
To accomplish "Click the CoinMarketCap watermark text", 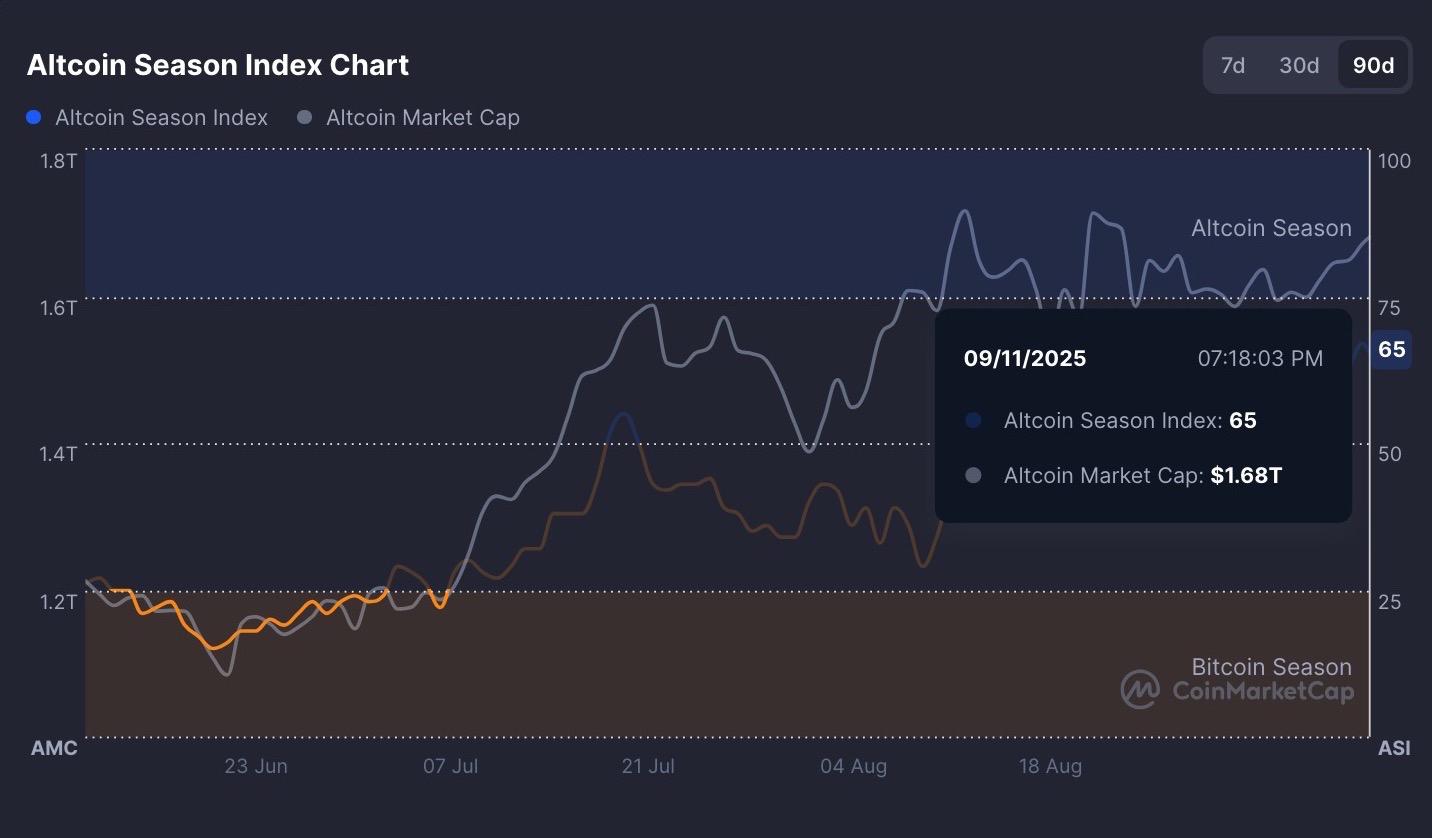I will click(1263, 691).
